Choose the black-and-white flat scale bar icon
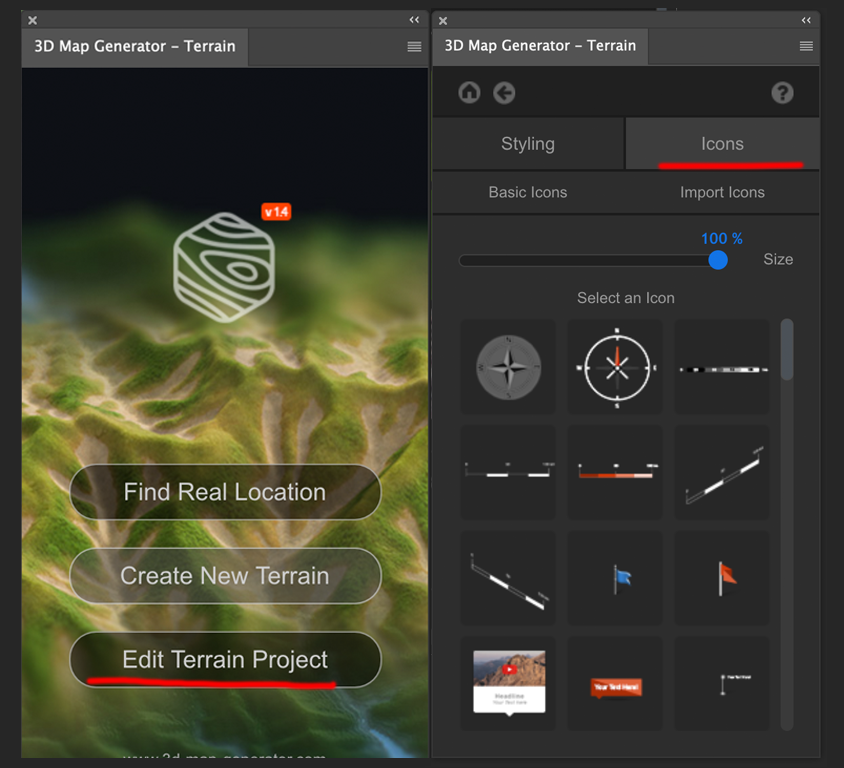Viewport: 844px width, 768px height. coord(722,367)
